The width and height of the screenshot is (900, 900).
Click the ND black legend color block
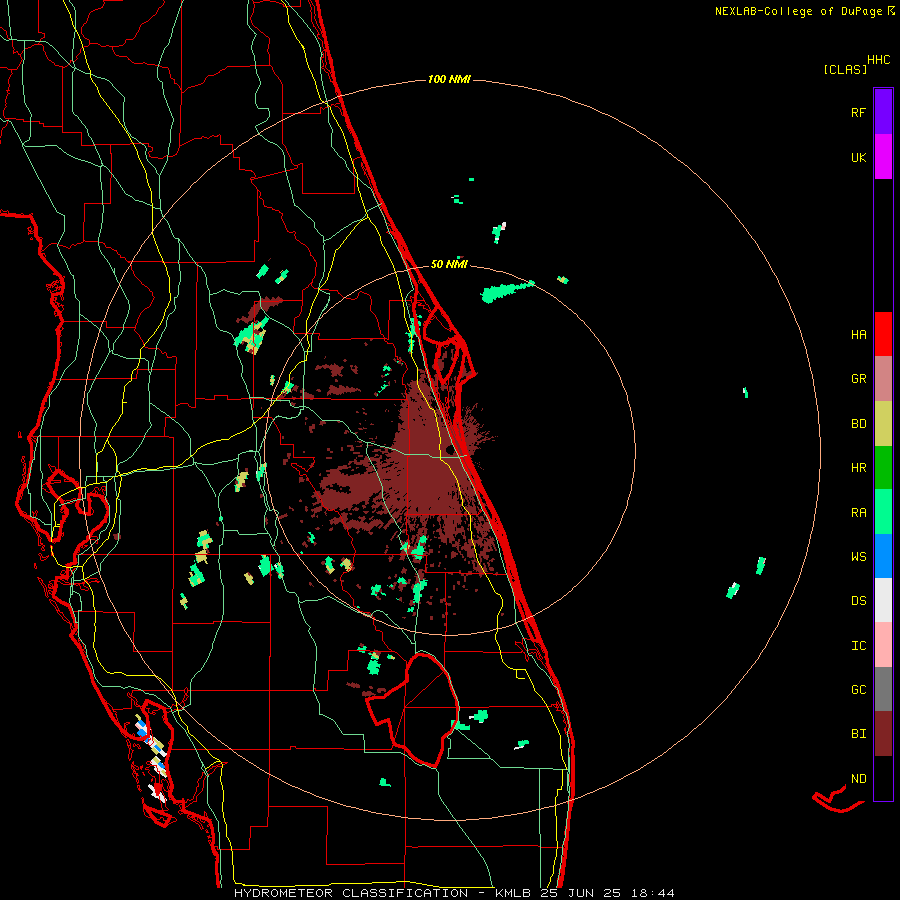point(883,778)
